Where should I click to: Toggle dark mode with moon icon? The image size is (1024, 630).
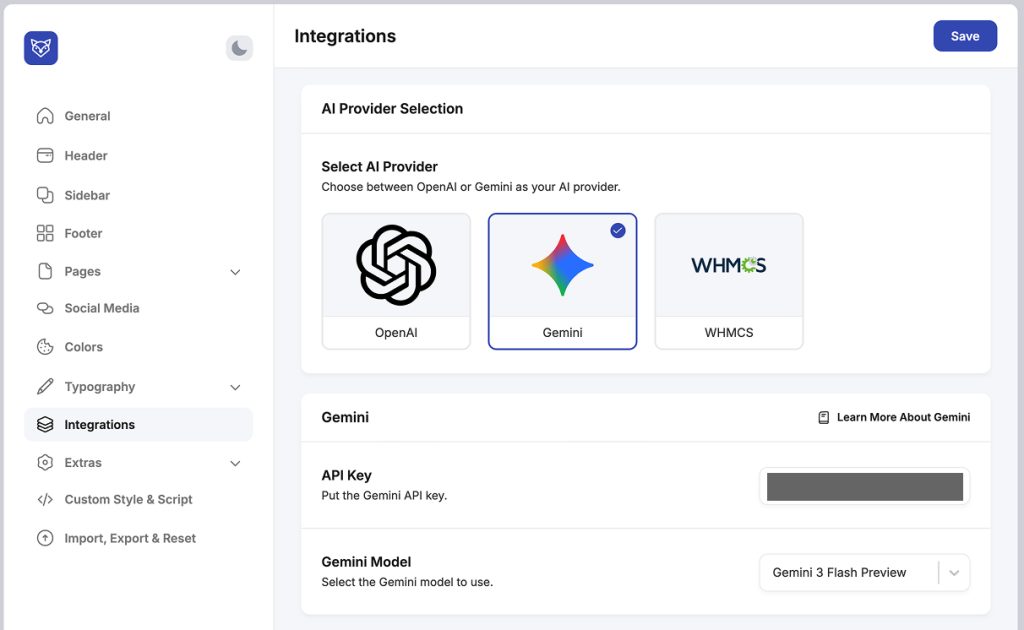click(239, 48)
